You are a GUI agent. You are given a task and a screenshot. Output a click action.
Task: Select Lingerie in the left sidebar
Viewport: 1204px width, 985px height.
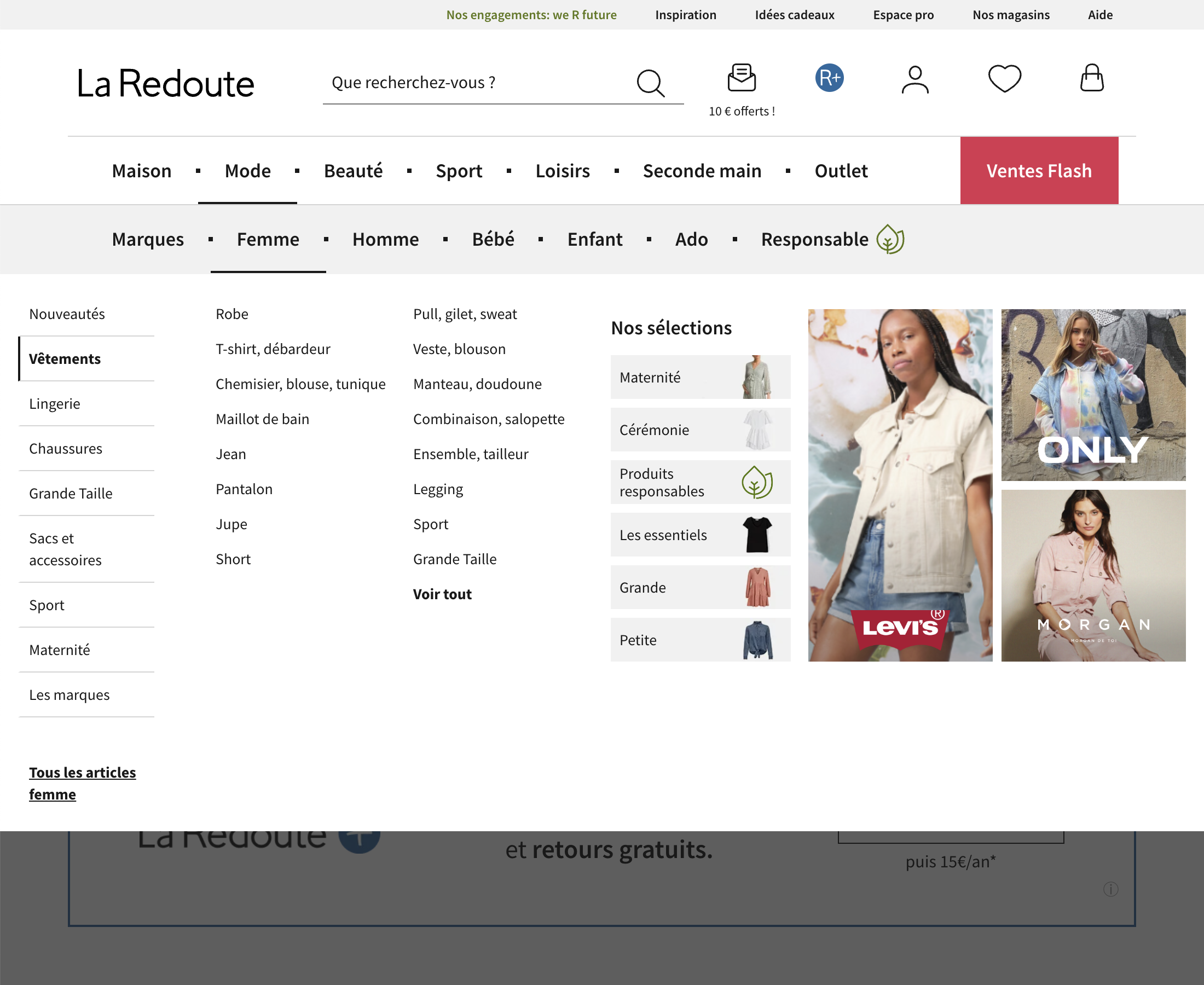pyautogui.click(x=55, y=403)
